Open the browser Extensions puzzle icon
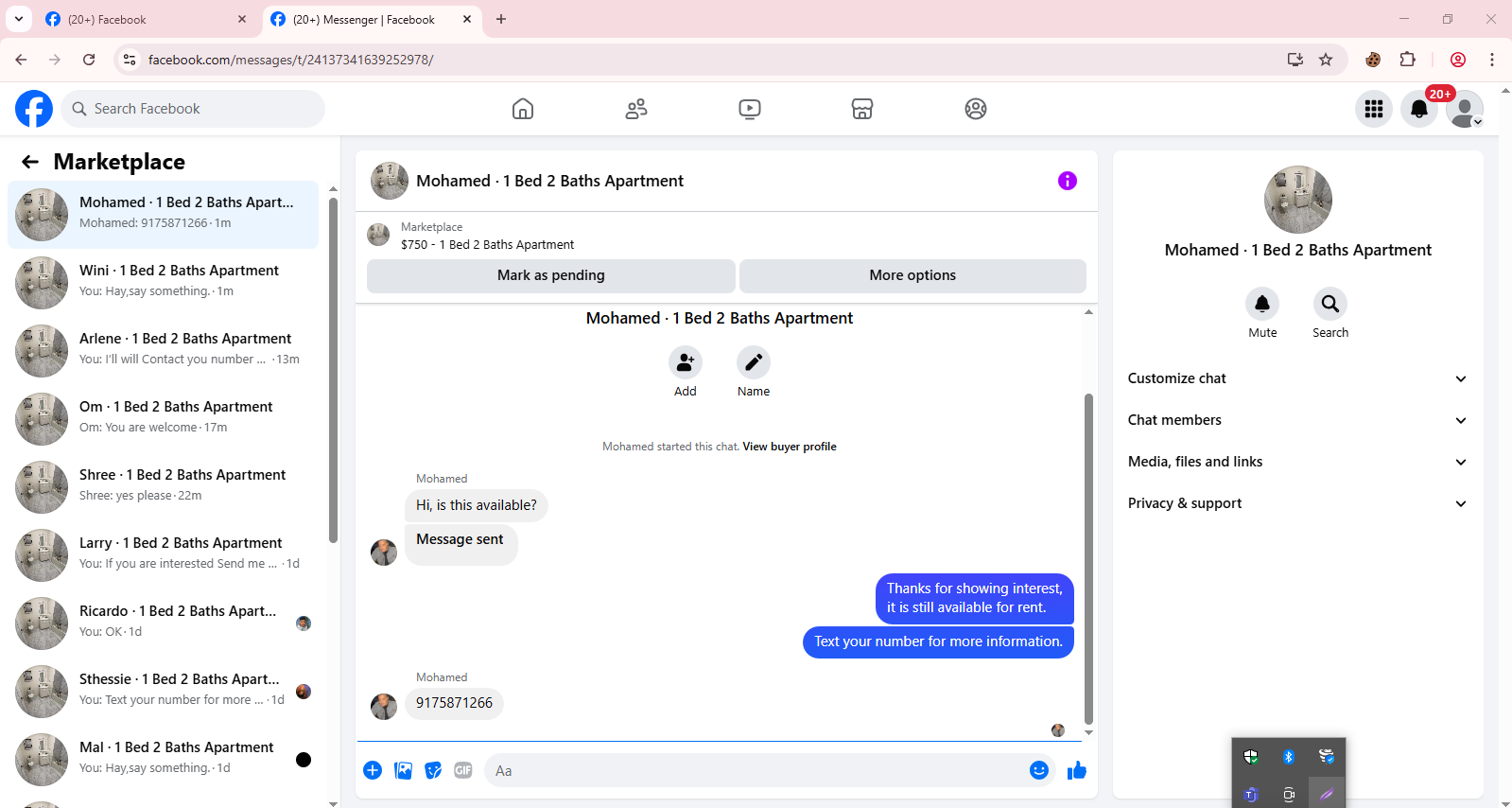1512x808 pixels. [1408, 60]
